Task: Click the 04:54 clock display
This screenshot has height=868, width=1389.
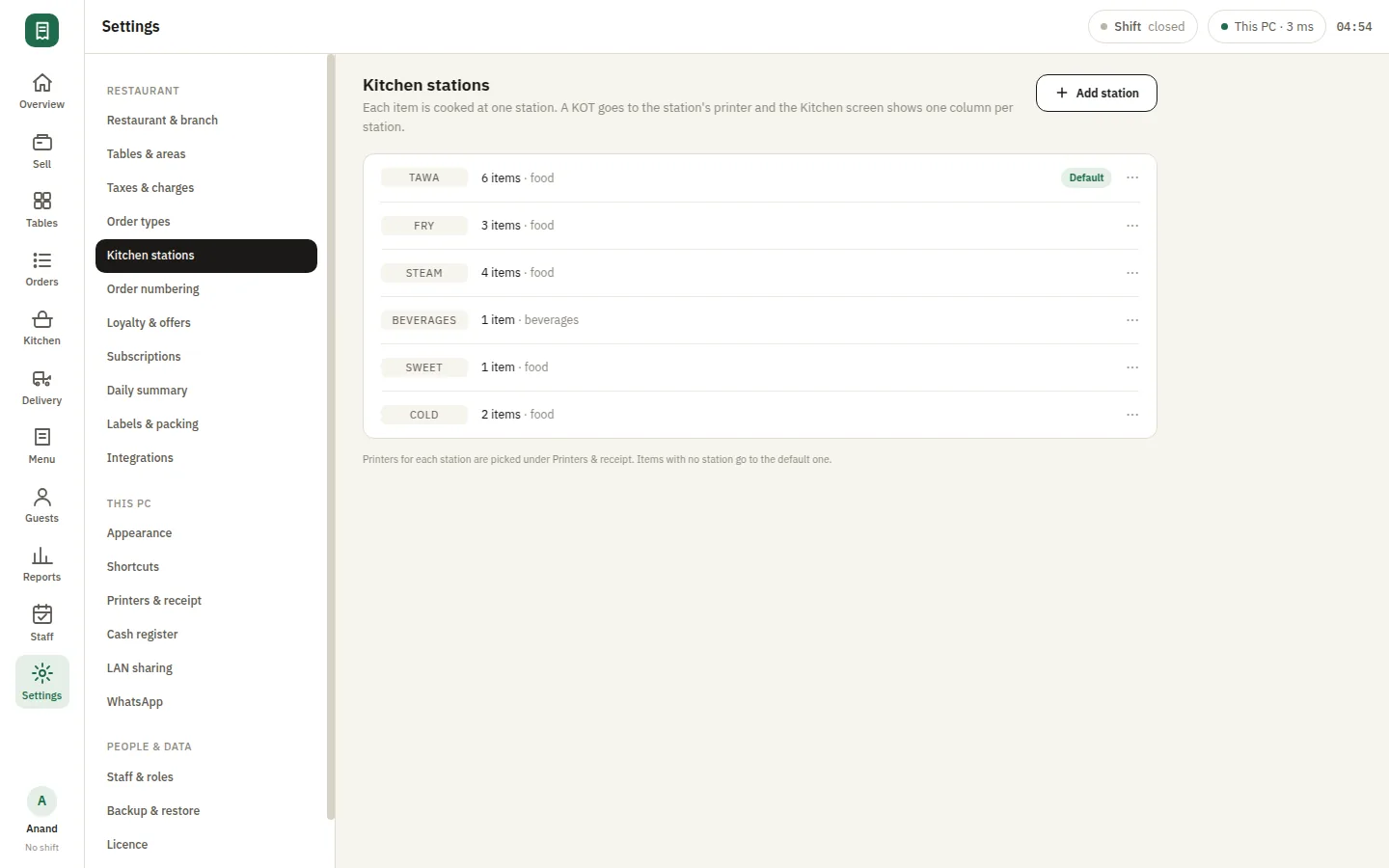Action: [1354, 27]
